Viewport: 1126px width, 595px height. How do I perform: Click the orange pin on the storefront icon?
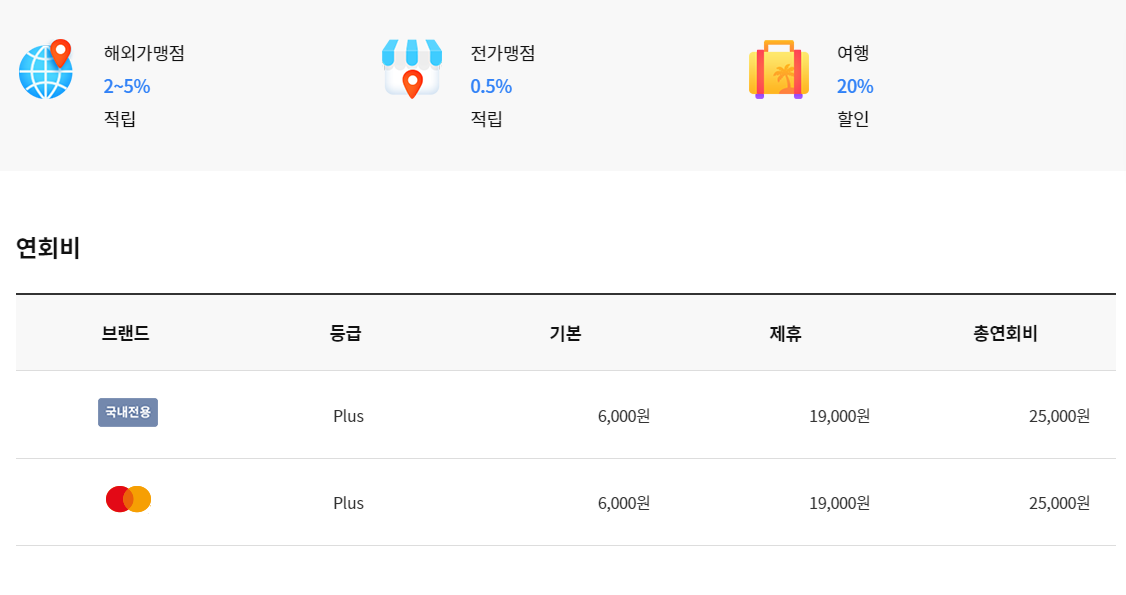411,82
